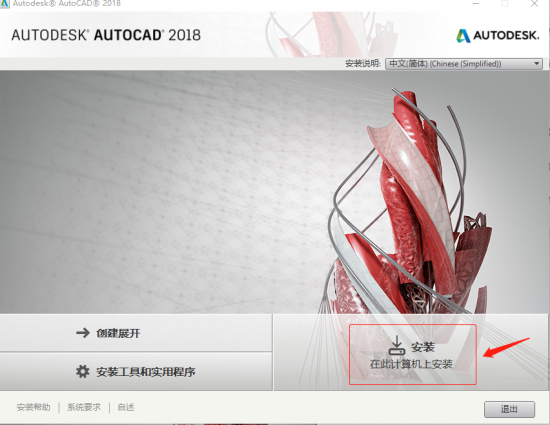Close the AutoCAD 2018 installer window
The width and height of the screenshot is (550, 425).
[535, 4]
